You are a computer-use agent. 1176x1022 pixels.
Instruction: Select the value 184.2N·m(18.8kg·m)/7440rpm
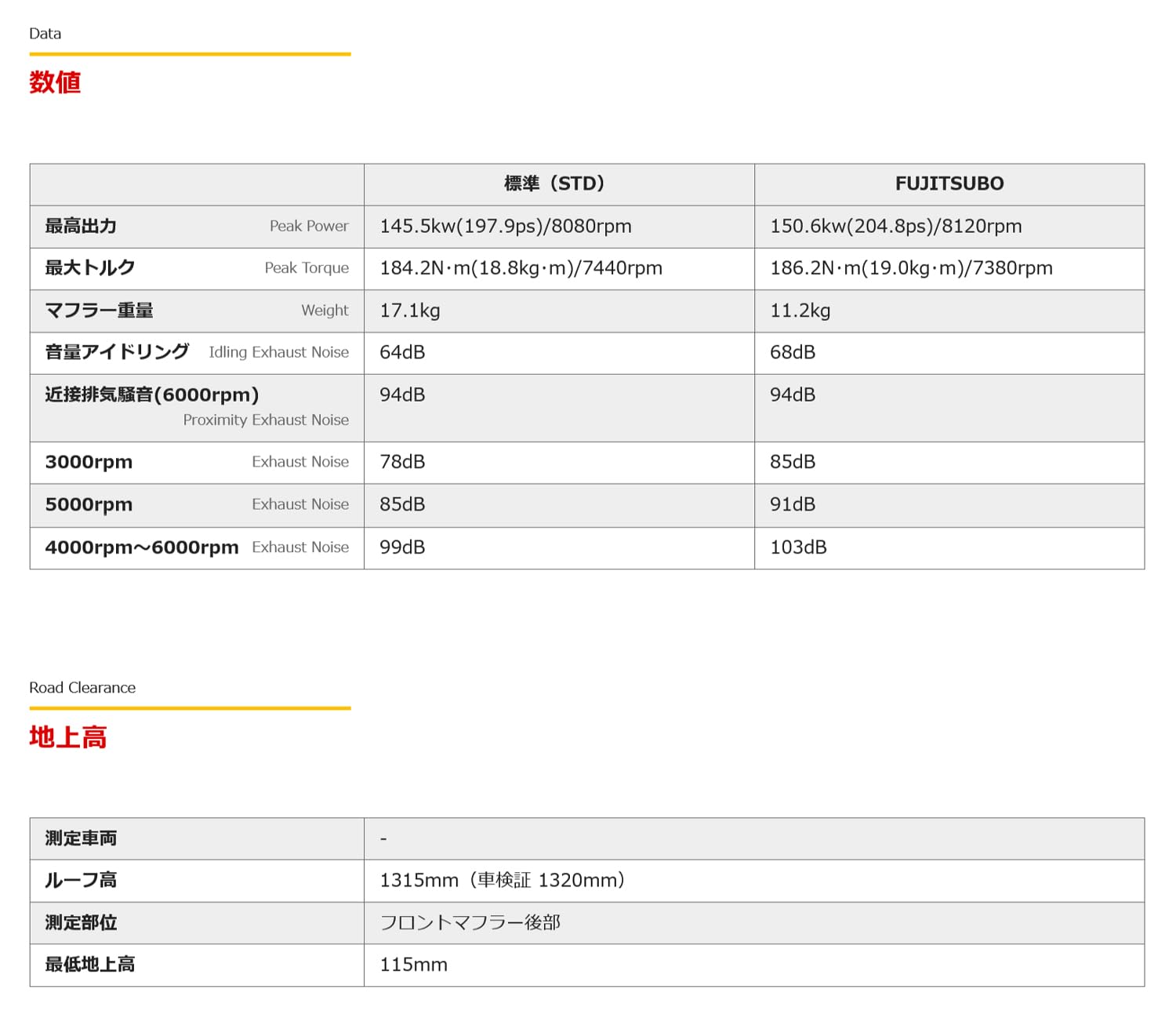coord(521,268)
